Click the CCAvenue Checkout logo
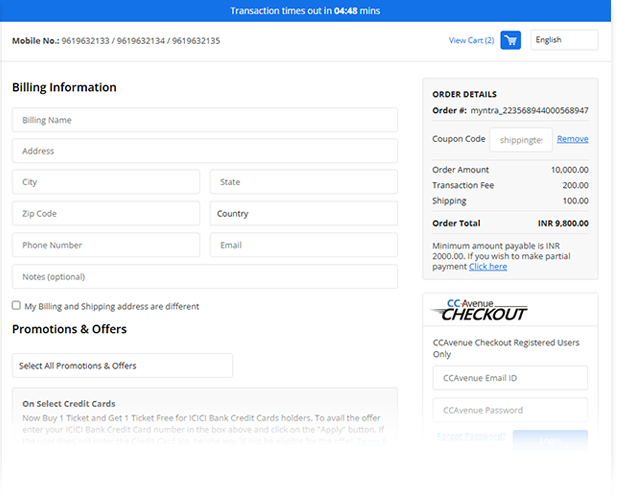617x500 pixels. (x=480, y=310)
